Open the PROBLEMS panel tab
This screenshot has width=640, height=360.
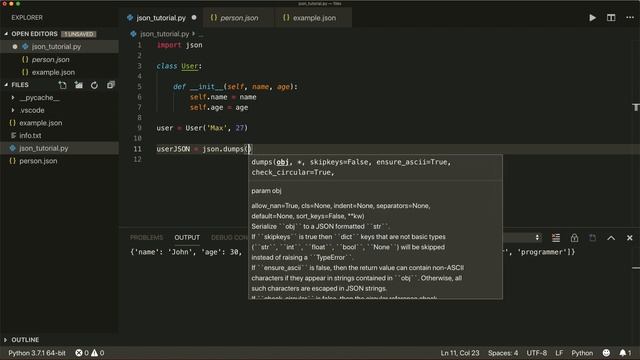coord(147,238)
